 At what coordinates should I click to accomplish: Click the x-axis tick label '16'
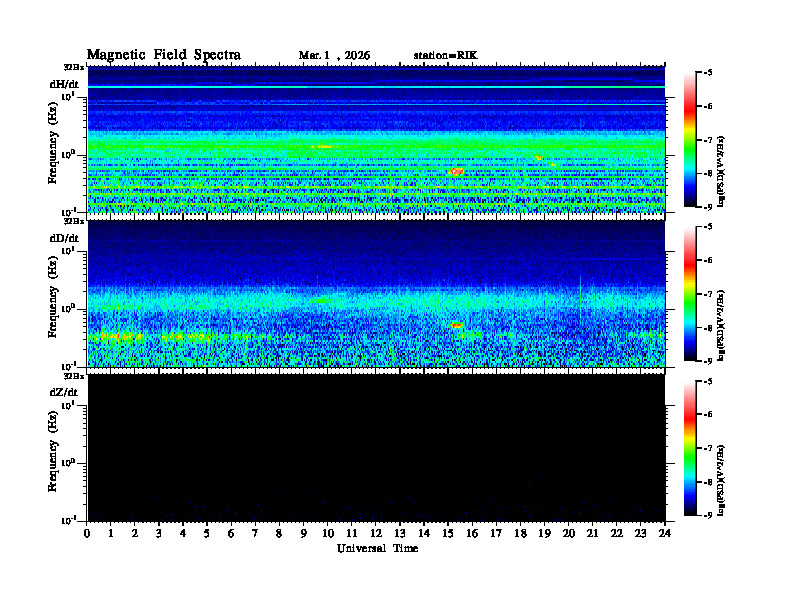click(472, 534)
